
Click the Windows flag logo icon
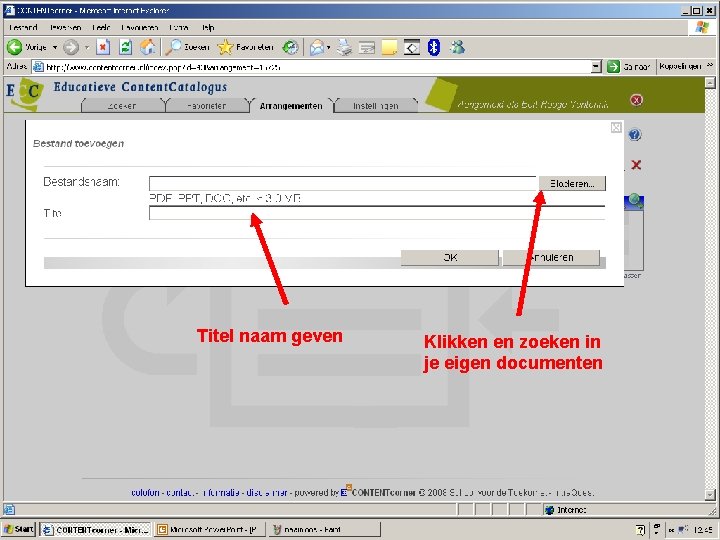tap(702, 27)
